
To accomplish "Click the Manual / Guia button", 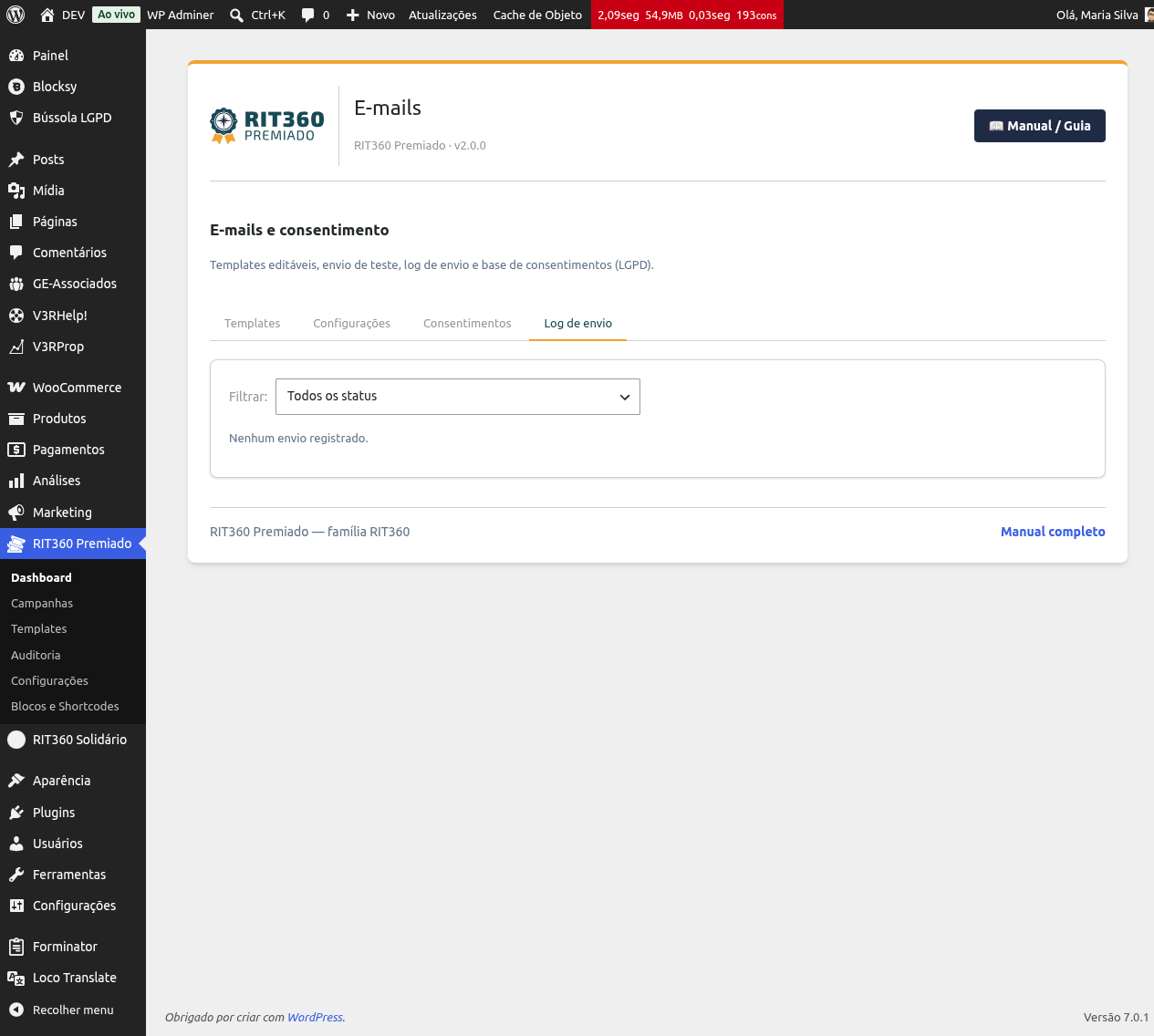I will pos(1040,126).
